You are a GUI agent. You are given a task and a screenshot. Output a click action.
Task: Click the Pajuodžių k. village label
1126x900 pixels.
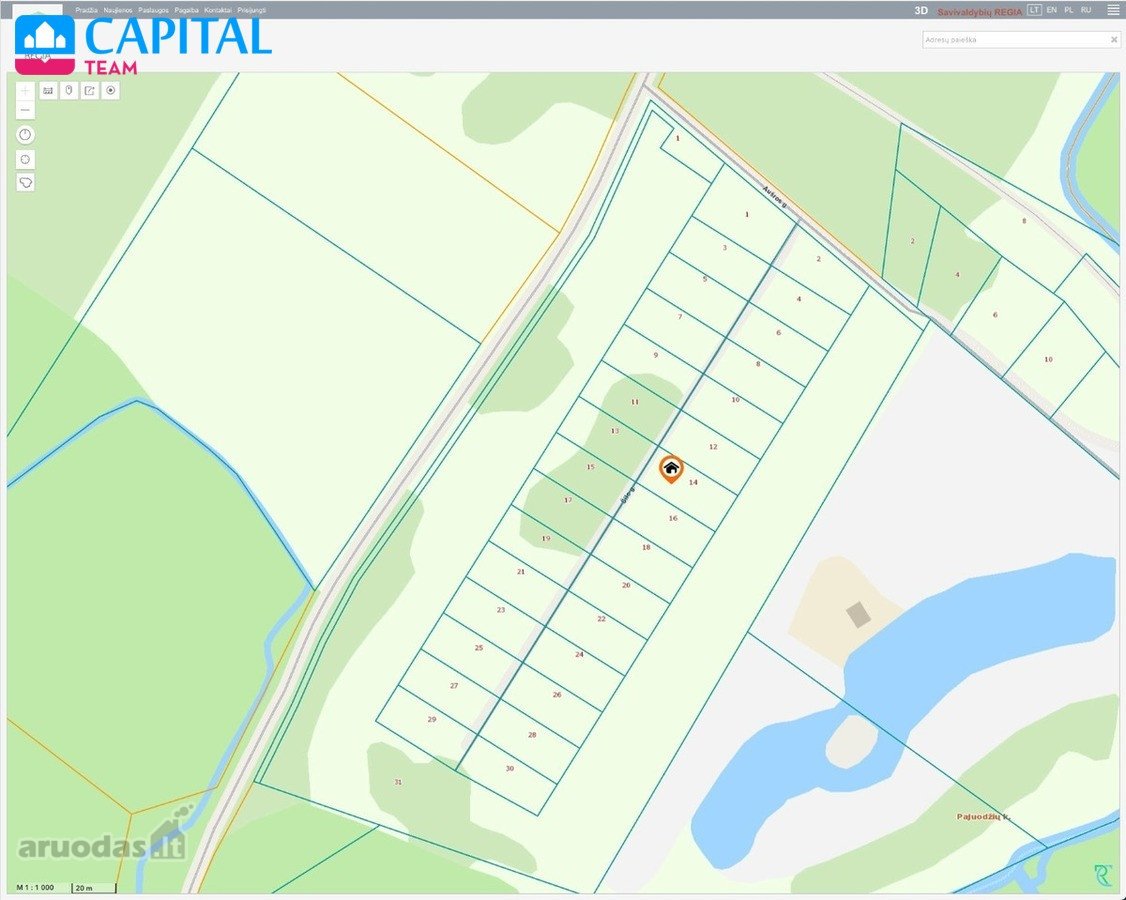pos(983,817)
